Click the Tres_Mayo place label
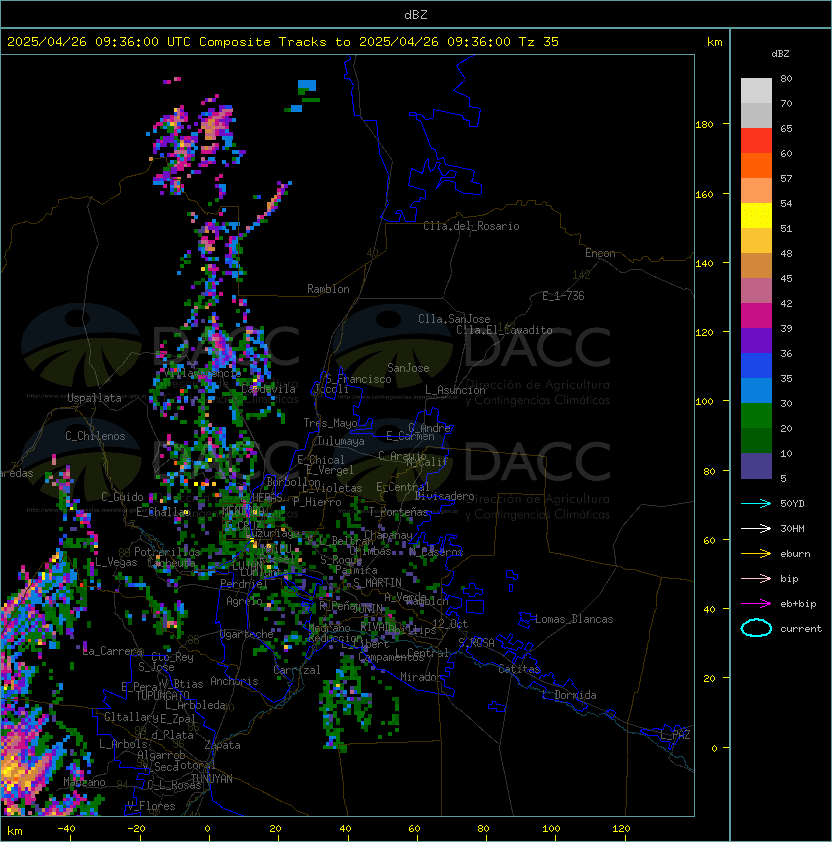Screen dimensions: 832x842 coord(330,423)
